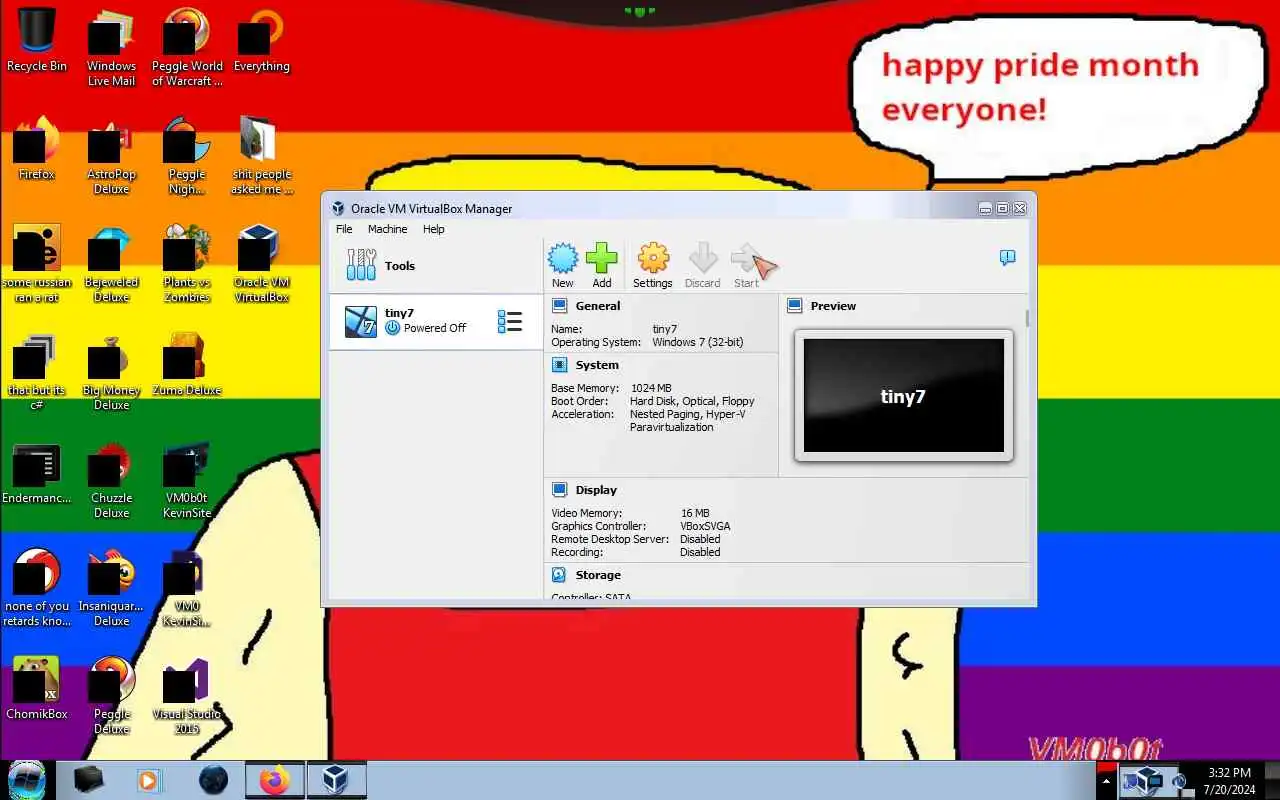Screen dimensions: 1280x800
Task: Select Visual Studio 2015 desktop icon
Action: tap(187, 696)
